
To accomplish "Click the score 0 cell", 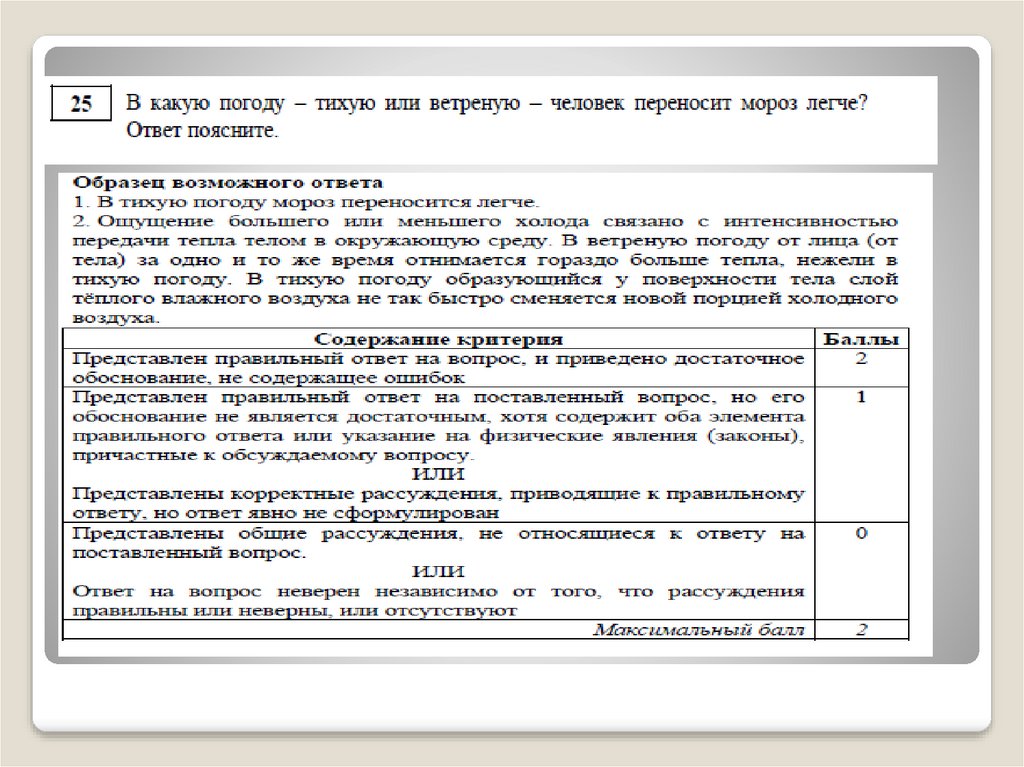I will point(860,534).
